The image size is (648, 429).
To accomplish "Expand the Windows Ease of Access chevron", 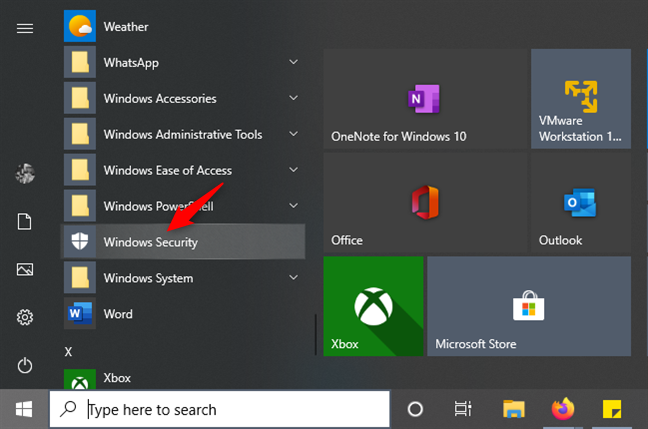I will (x=293, y=170).
